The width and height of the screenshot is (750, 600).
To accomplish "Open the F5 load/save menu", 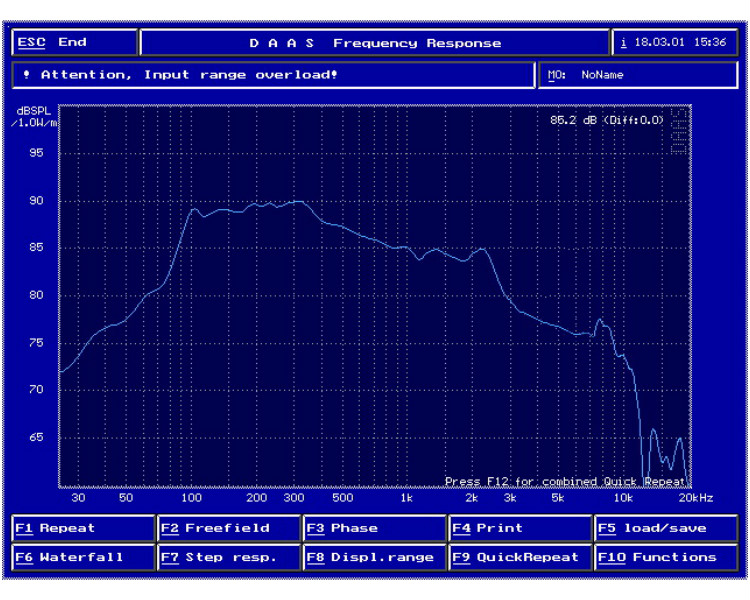I will (666, 528).
